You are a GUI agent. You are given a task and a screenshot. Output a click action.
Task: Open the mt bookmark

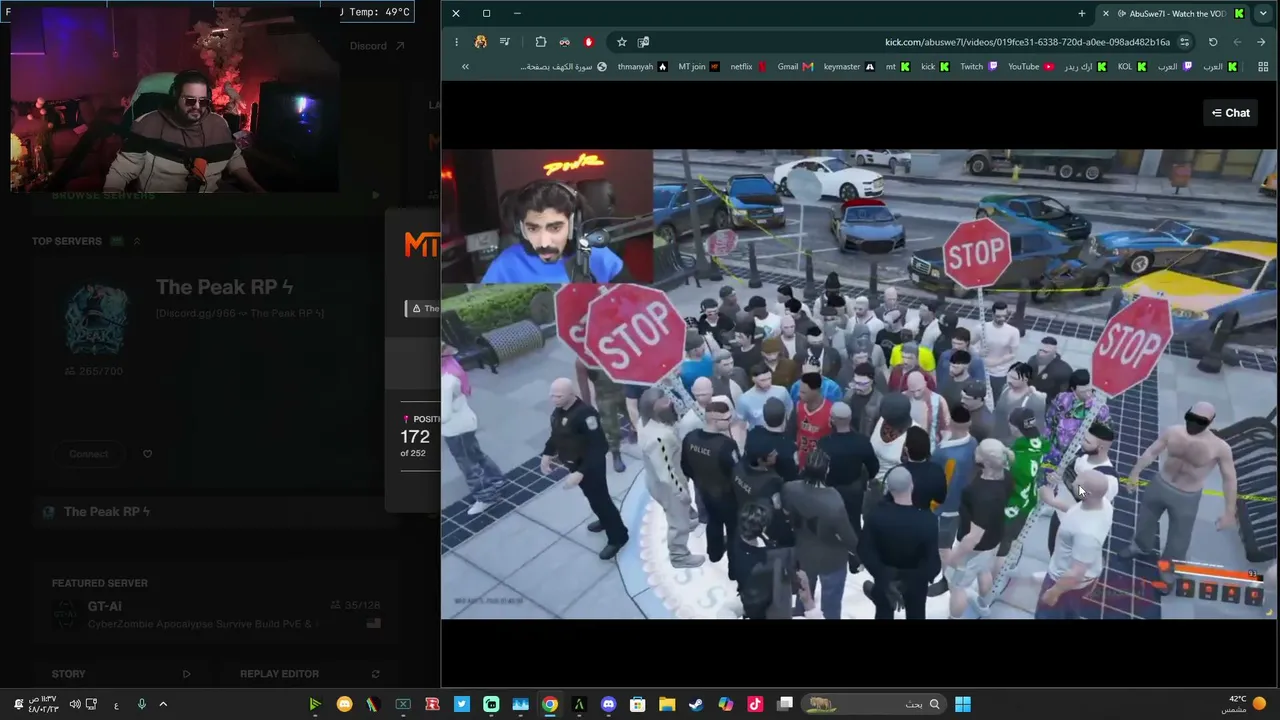pyautogui.click(x=897, y=67)
